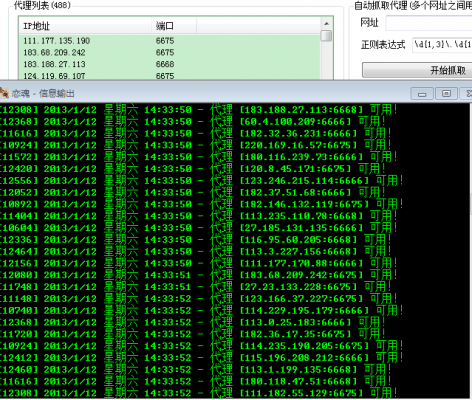The height and width of the screenshot is (400, 472).
Task: Click the empty third column header
Action: point(259,26)
